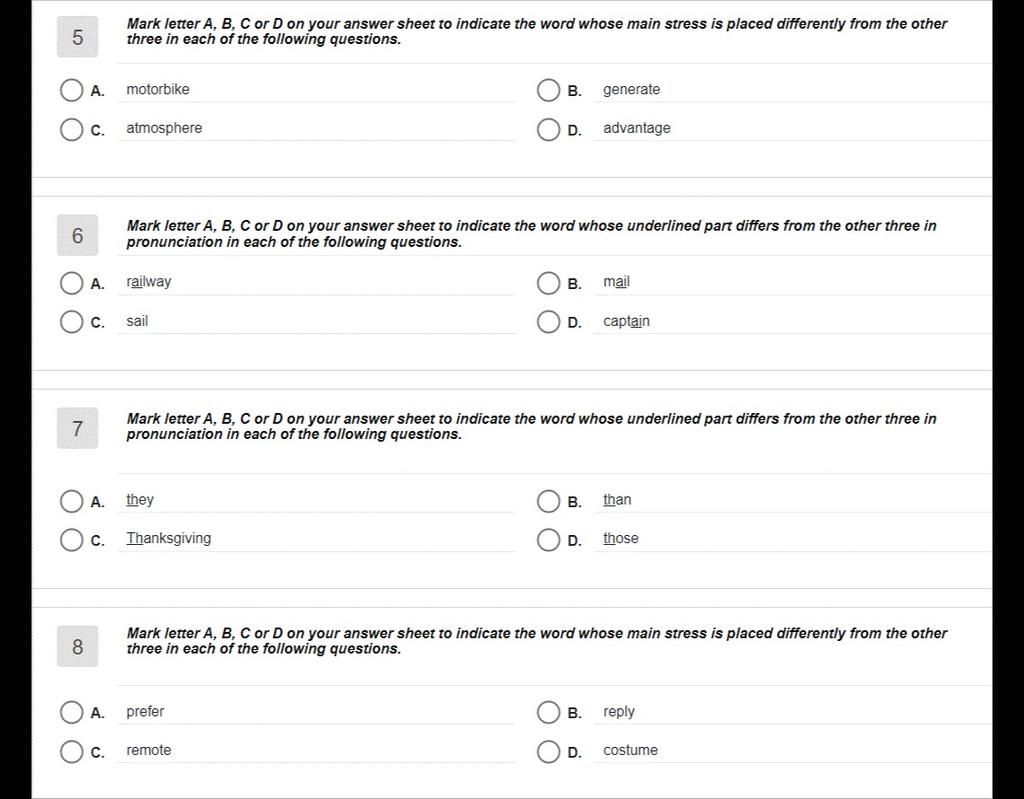Click the question number 8 badge
The width and height of the screenshot is (1024, 799).
point(78,647)
